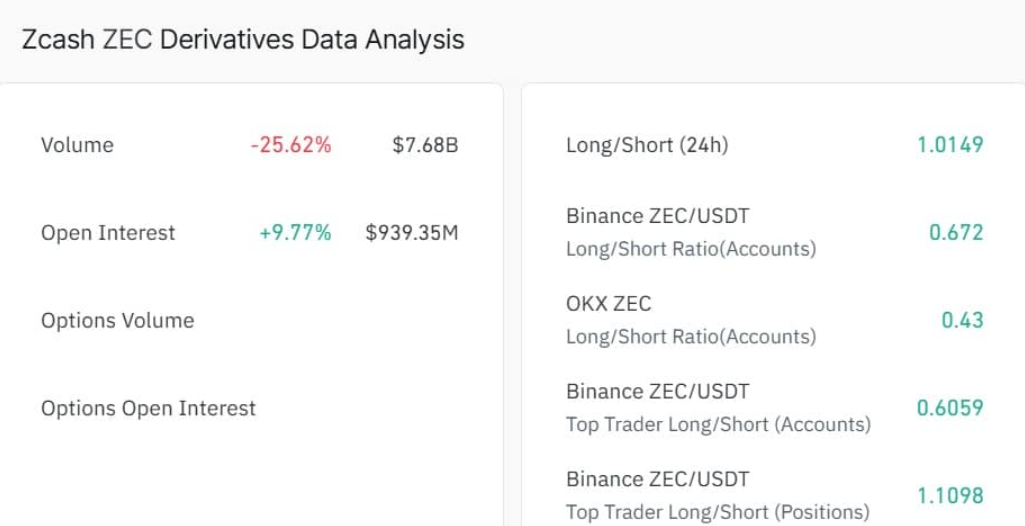Click the 1.1098 positions ratio value
Screen dimensions: 1025x526
(x=950, y=495)
